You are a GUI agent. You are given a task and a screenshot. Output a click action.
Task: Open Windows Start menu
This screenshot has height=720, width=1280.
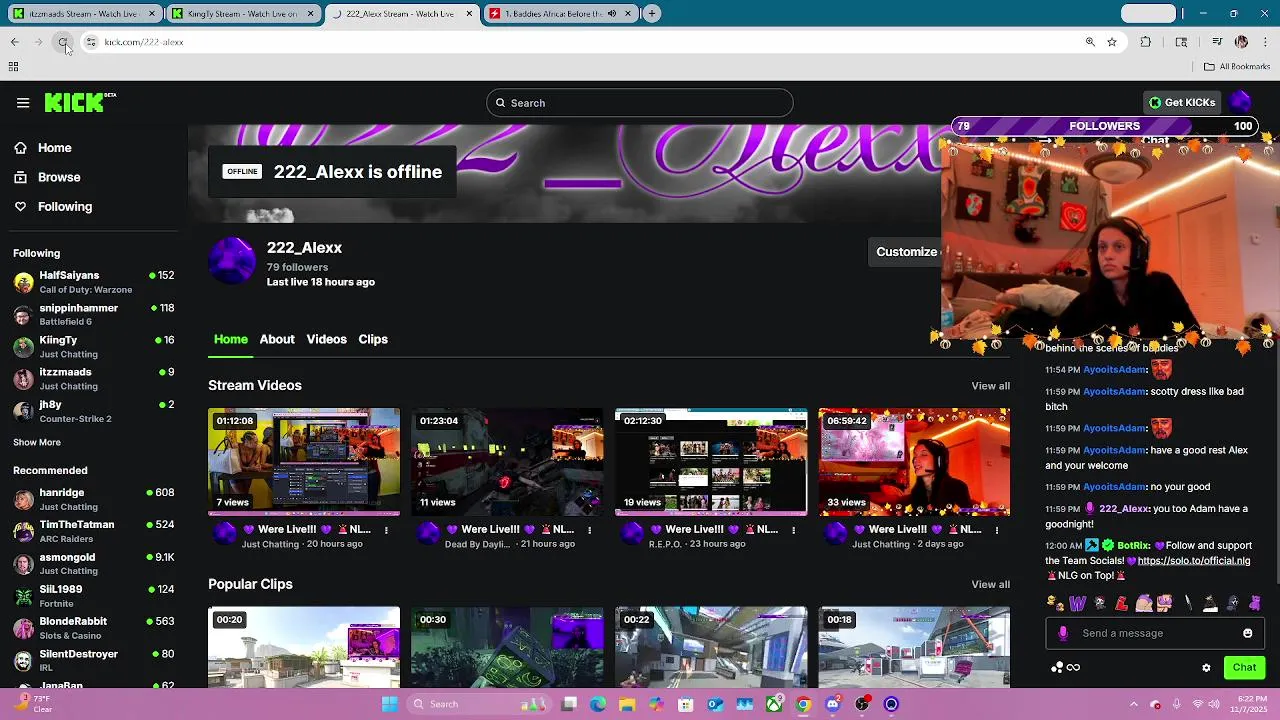pos(389,704)
